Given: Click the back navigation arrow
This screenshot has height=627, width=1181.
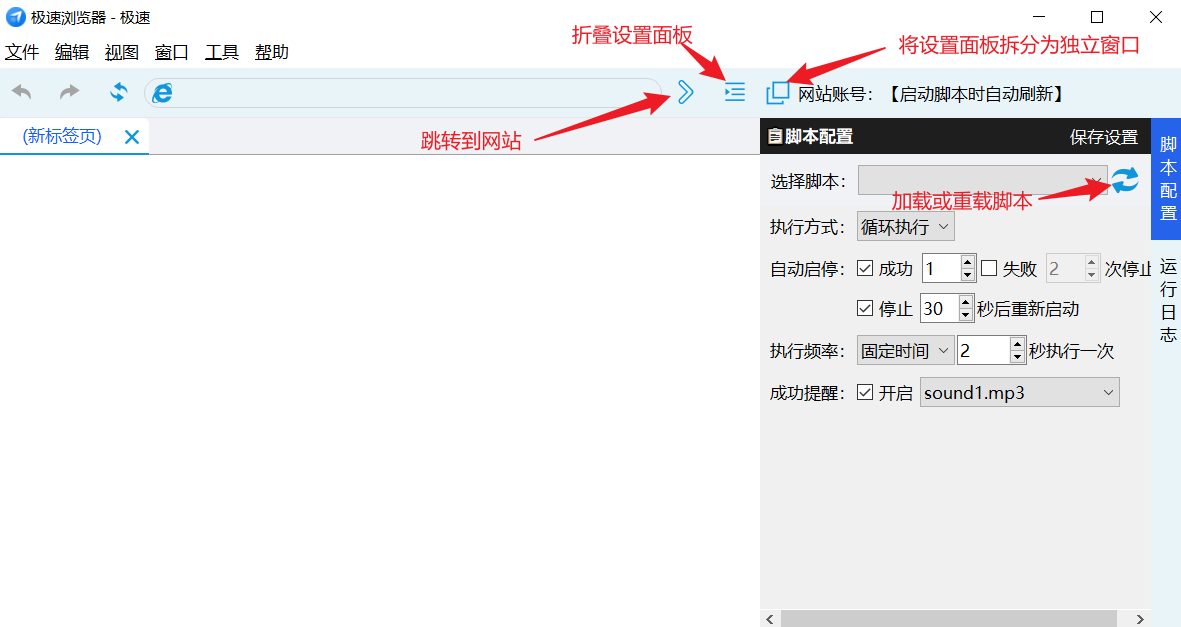Looking at the screenshot, I should point(22,92).
